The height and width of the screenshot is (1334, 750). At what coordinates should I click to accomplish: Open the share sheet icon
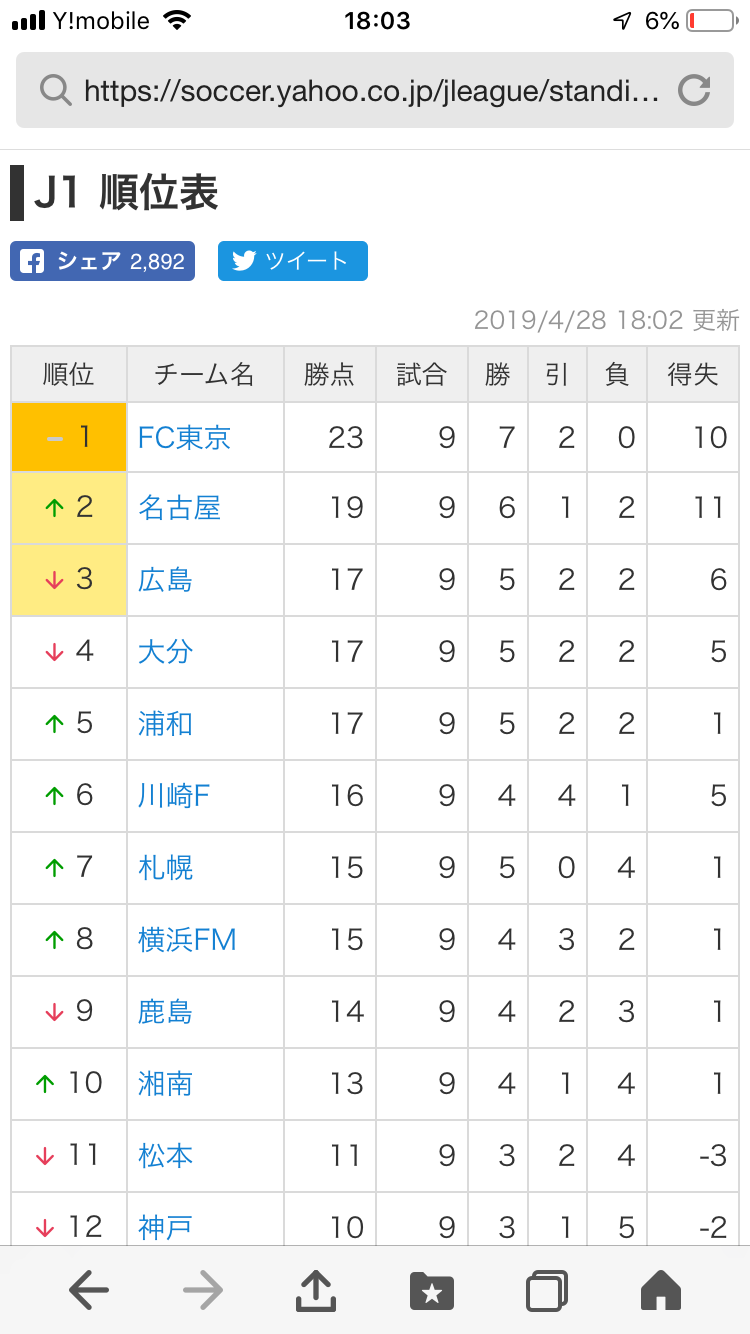click(316, 1291)
